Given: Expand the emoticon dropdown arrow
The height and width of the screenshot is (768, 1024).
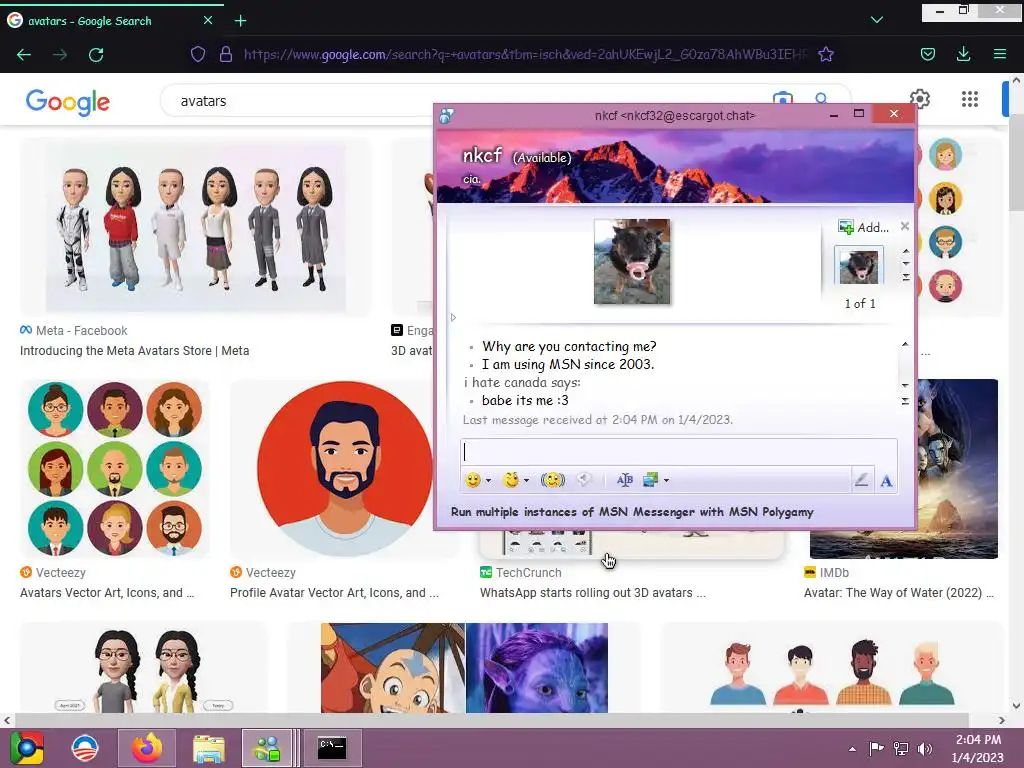Looking at the screenshot, I should pyautogui.click(x=488, y=481).
